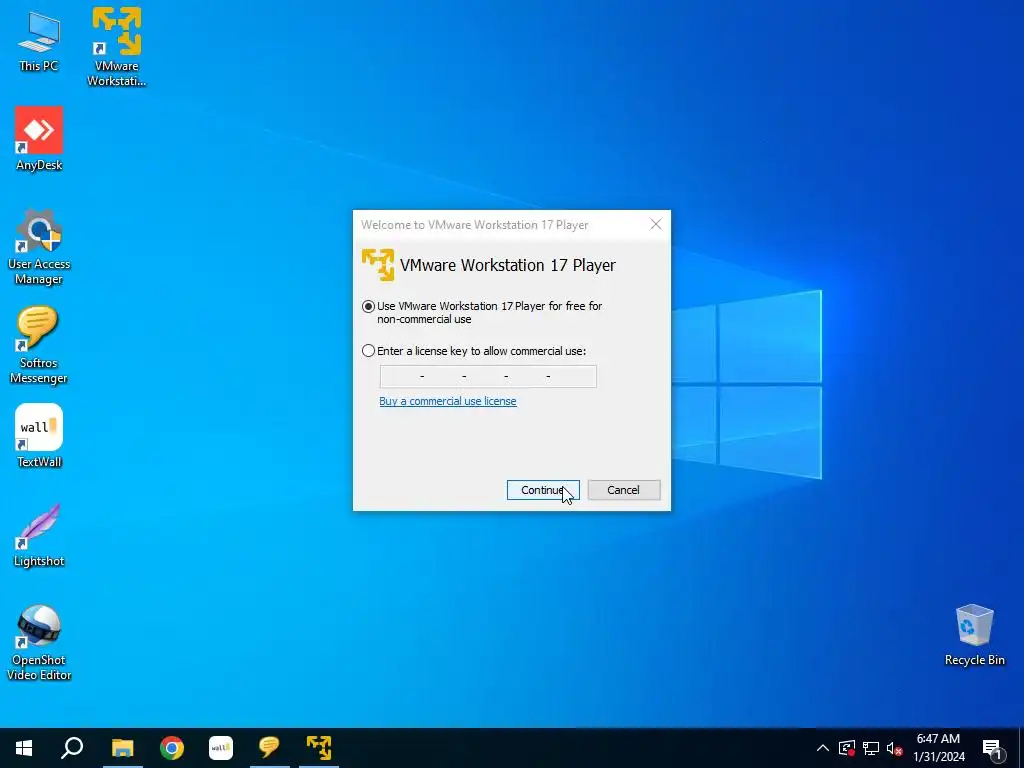Select the Softros Messenger desktop shortcut

[x=39, y=345]
